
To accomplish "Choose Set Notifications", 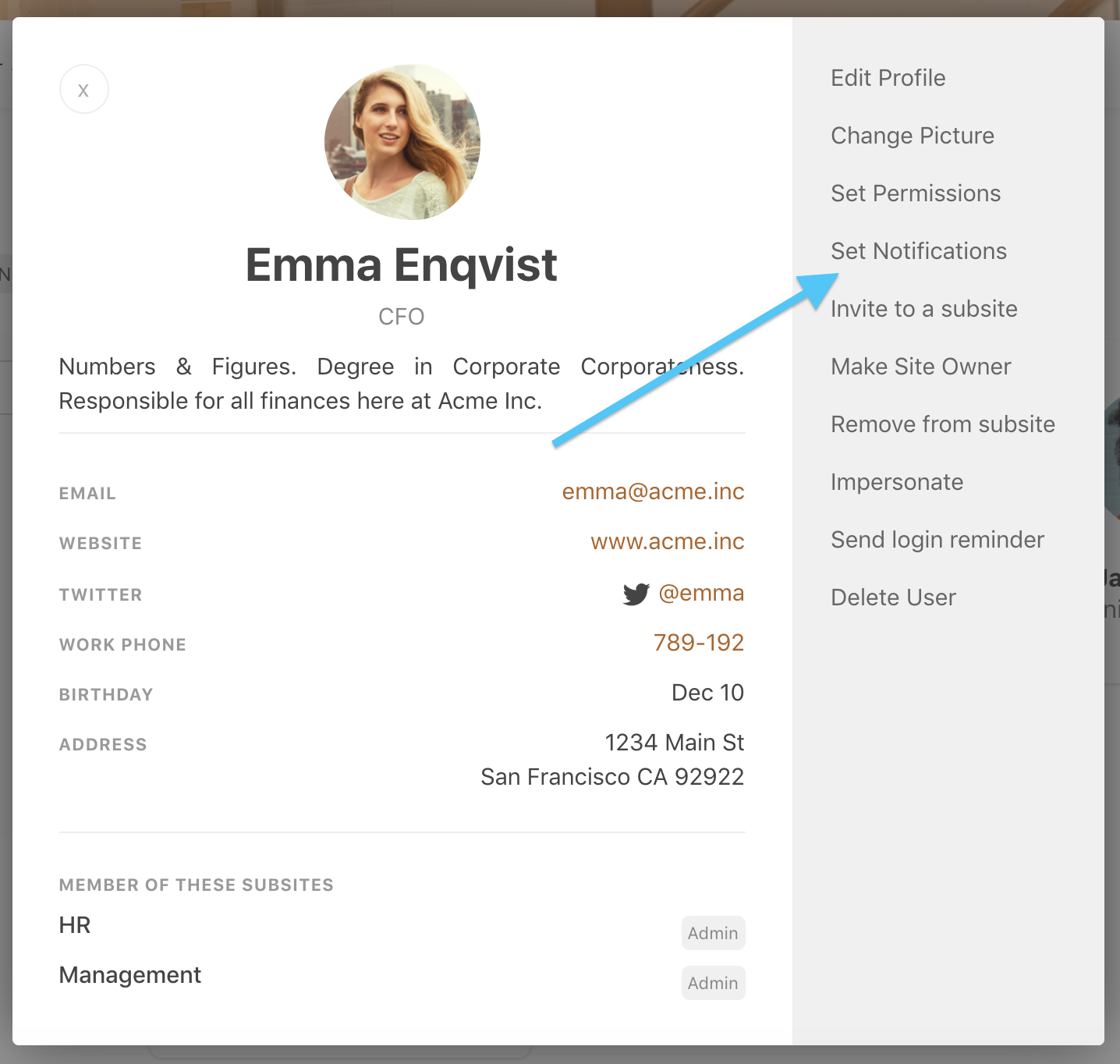I will click(918, 251).
